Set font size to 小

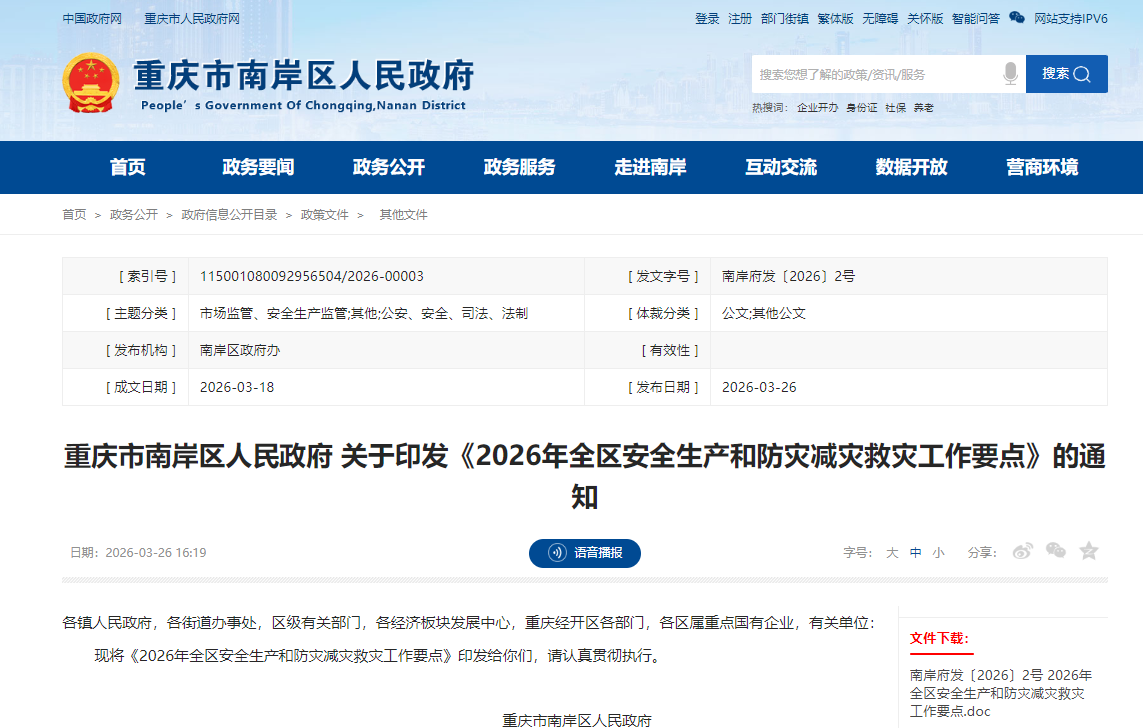coord(938,553)
